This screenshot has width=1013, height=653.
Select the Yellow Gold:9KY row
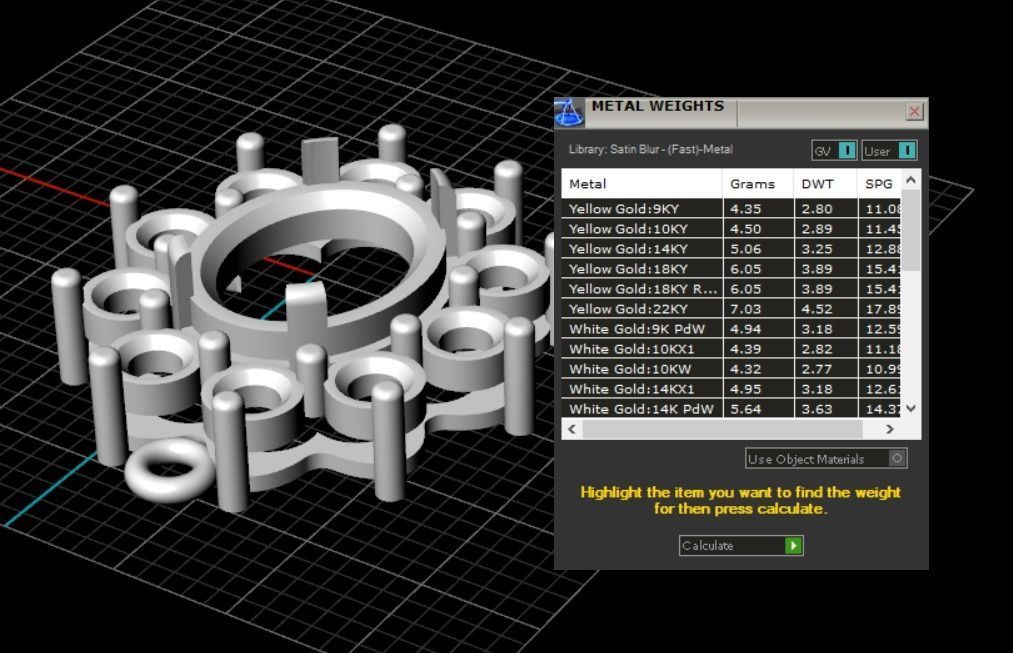pos(731,209)
